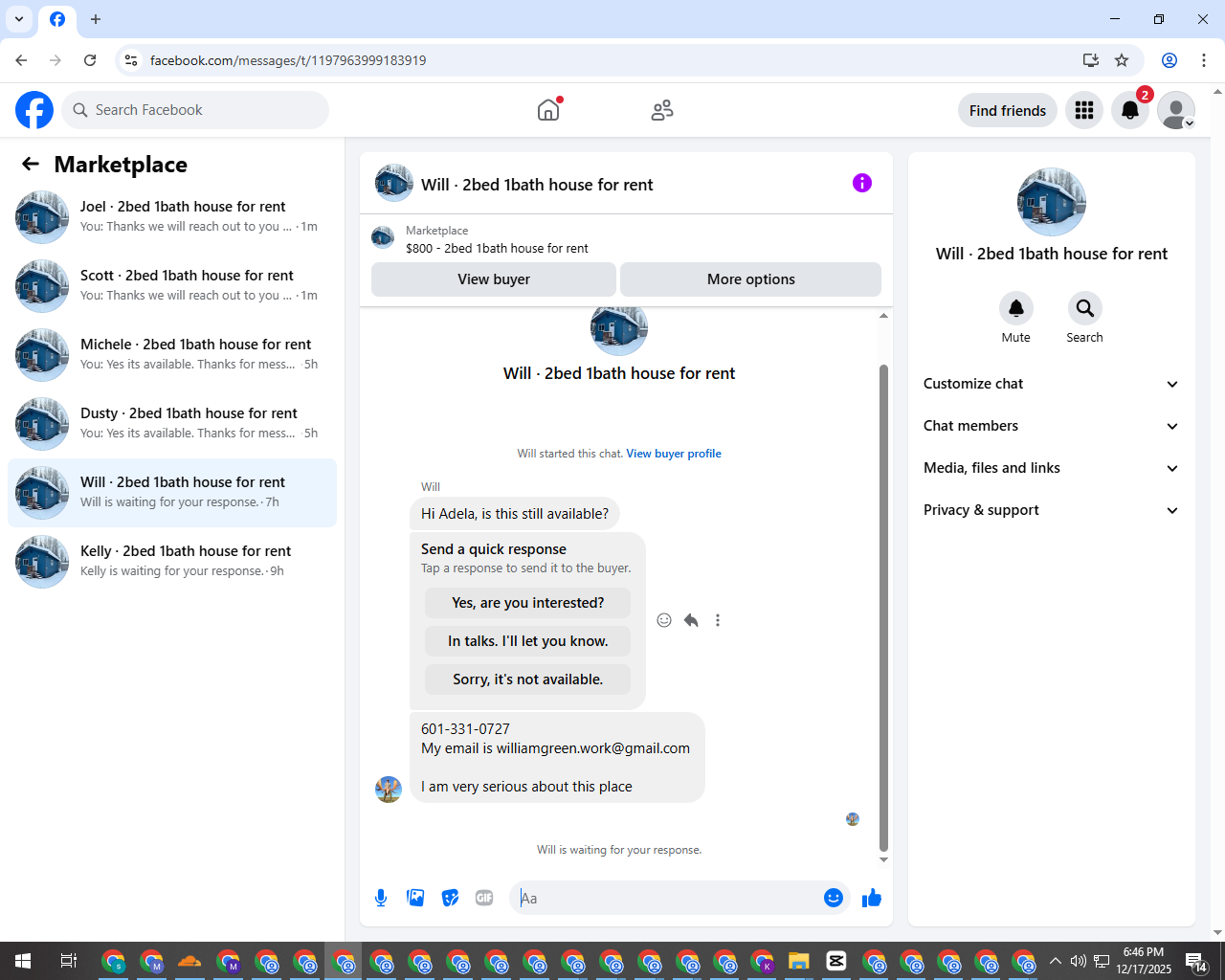Bookmark this page with the star icon

point(1122,60)
